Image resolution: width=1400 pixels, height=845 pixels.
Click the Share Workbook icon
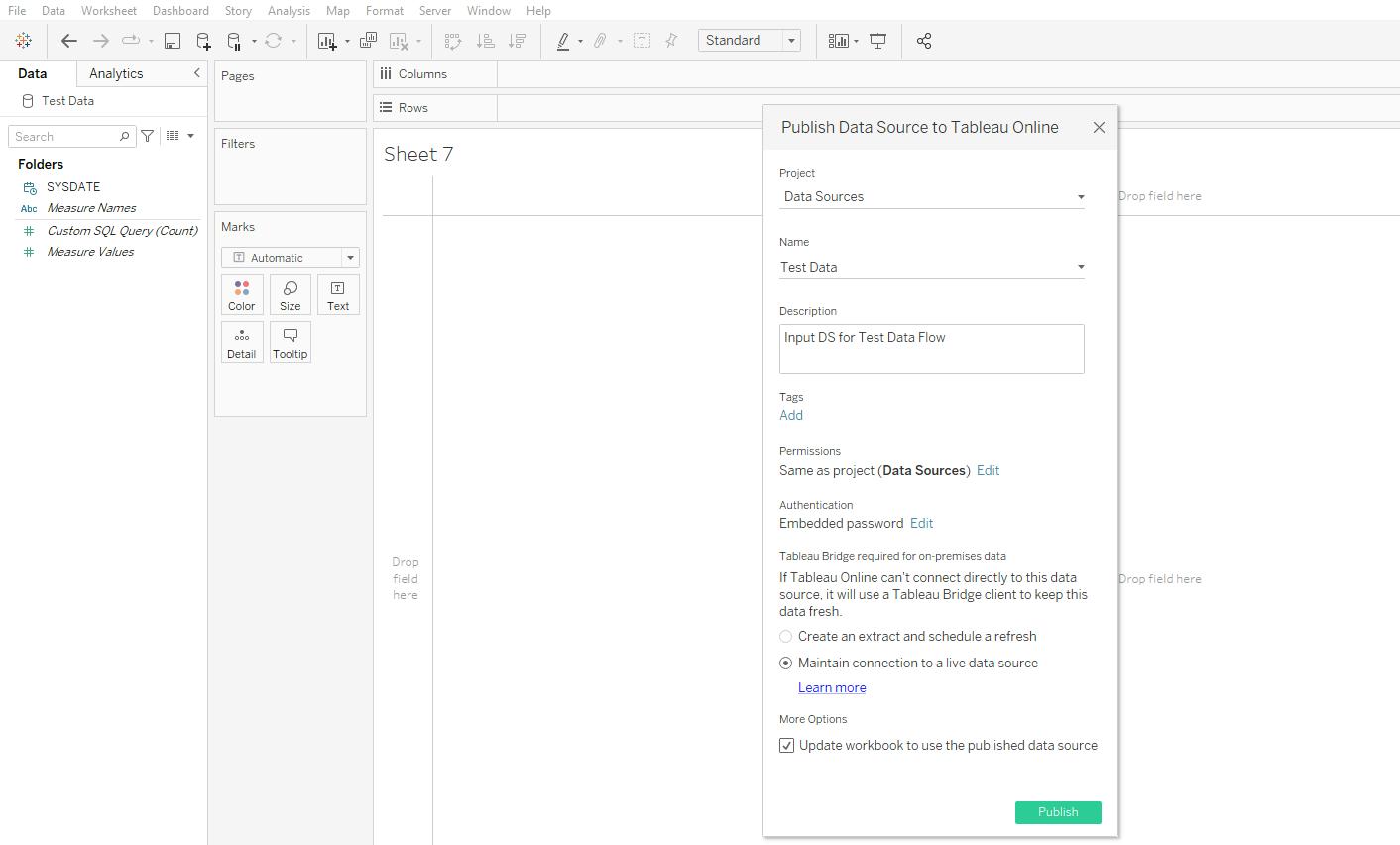(923, 40)
